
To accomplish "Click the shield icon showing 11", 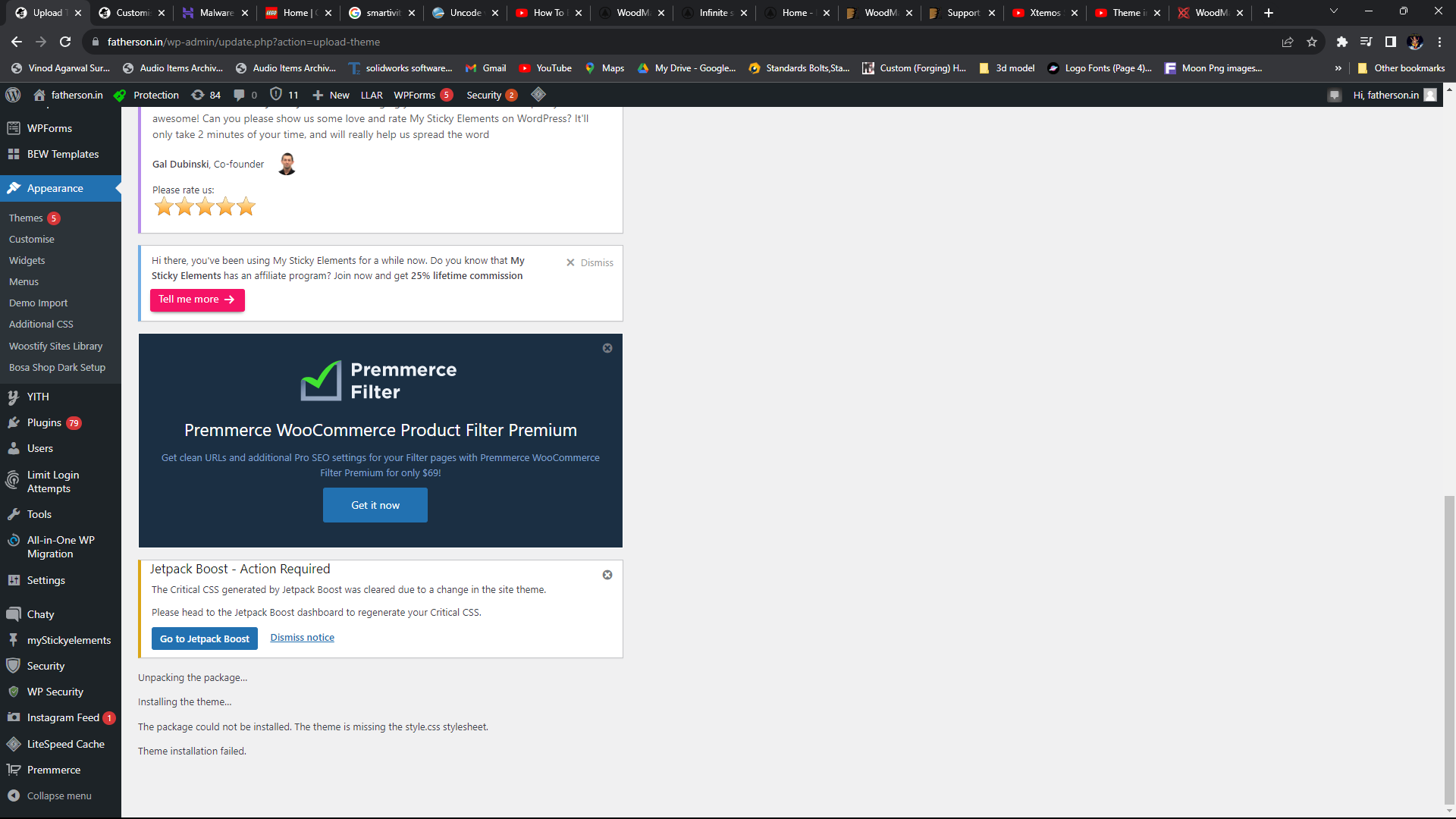I will click(284, 95).
